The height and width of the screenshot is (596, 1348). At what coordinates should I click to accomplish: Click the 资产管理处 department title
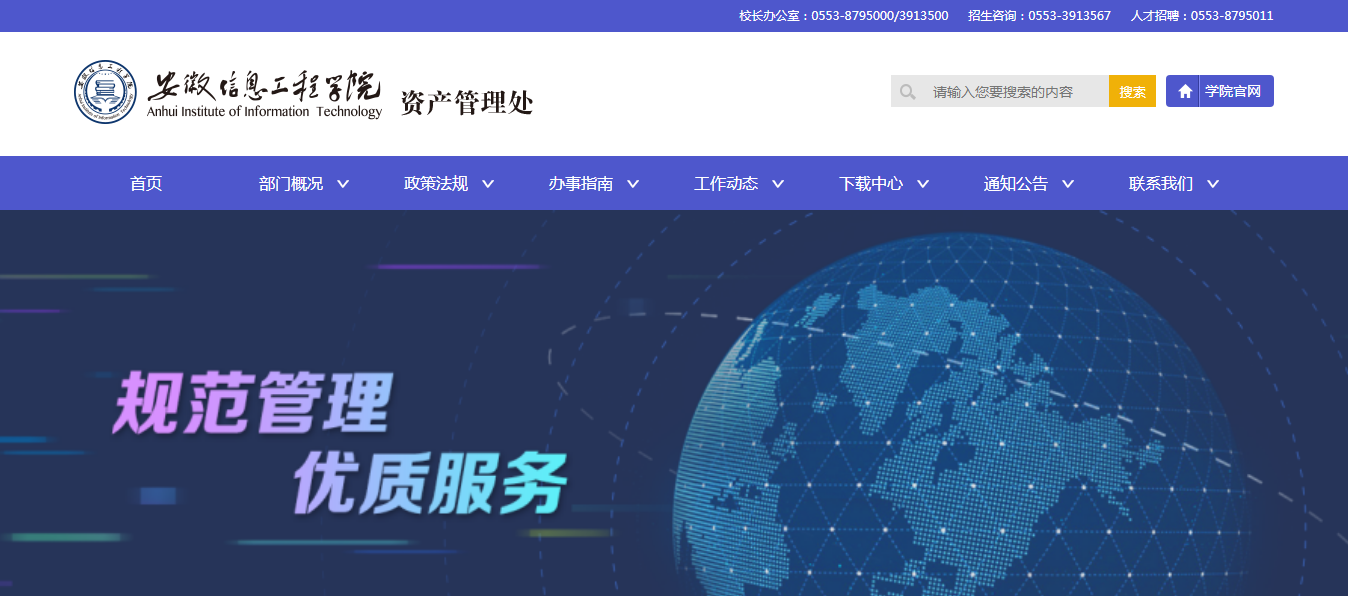coord(466,101)
